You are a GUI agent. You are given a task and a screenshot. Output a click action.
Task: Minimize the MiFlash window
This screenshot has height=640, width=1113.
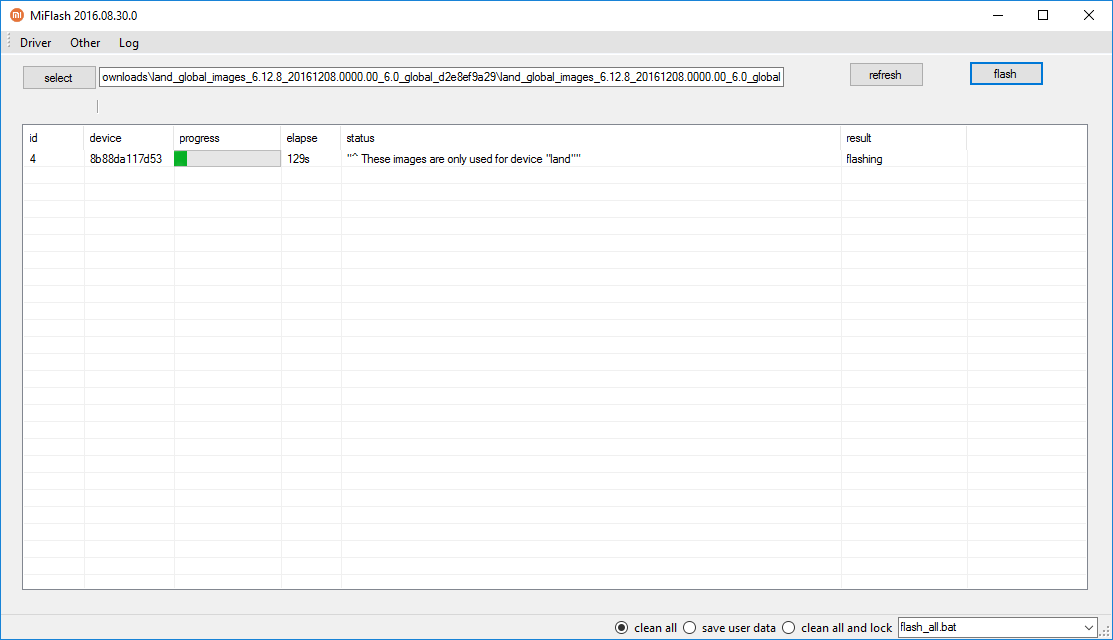tap(998, 15)
